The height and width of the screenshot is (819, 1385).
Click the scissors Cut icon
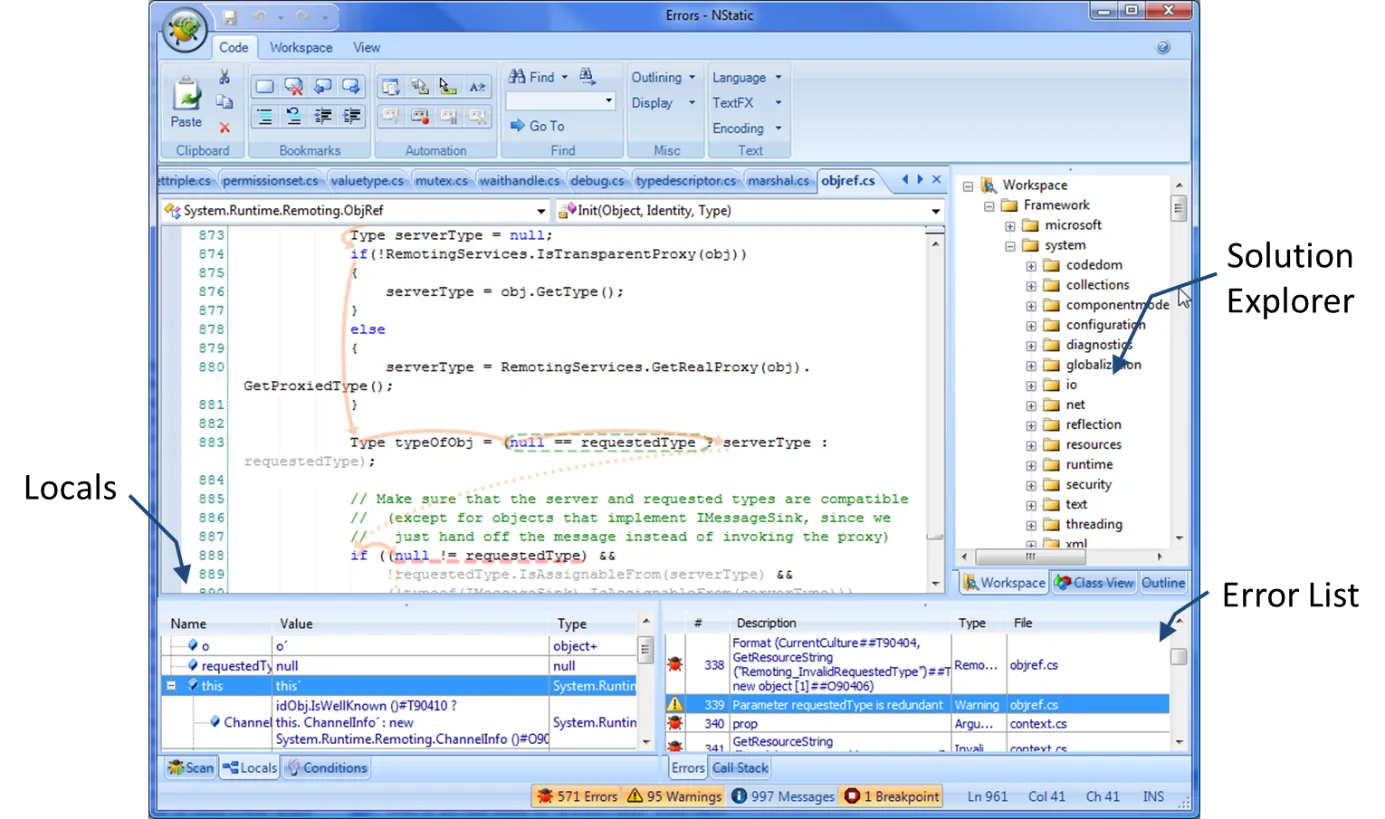(225, 77)
